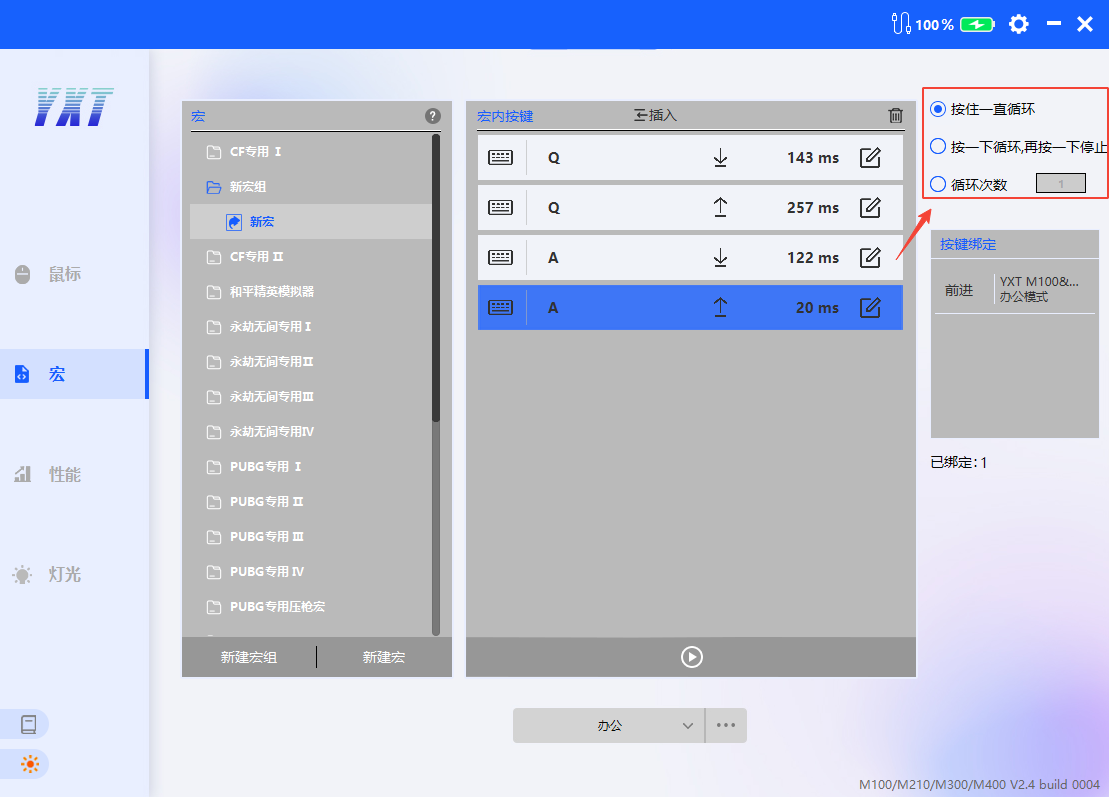The image size is (1109, 797).
Task: Click the keyboard icon of Q 257 ms row
Action: 500,208
